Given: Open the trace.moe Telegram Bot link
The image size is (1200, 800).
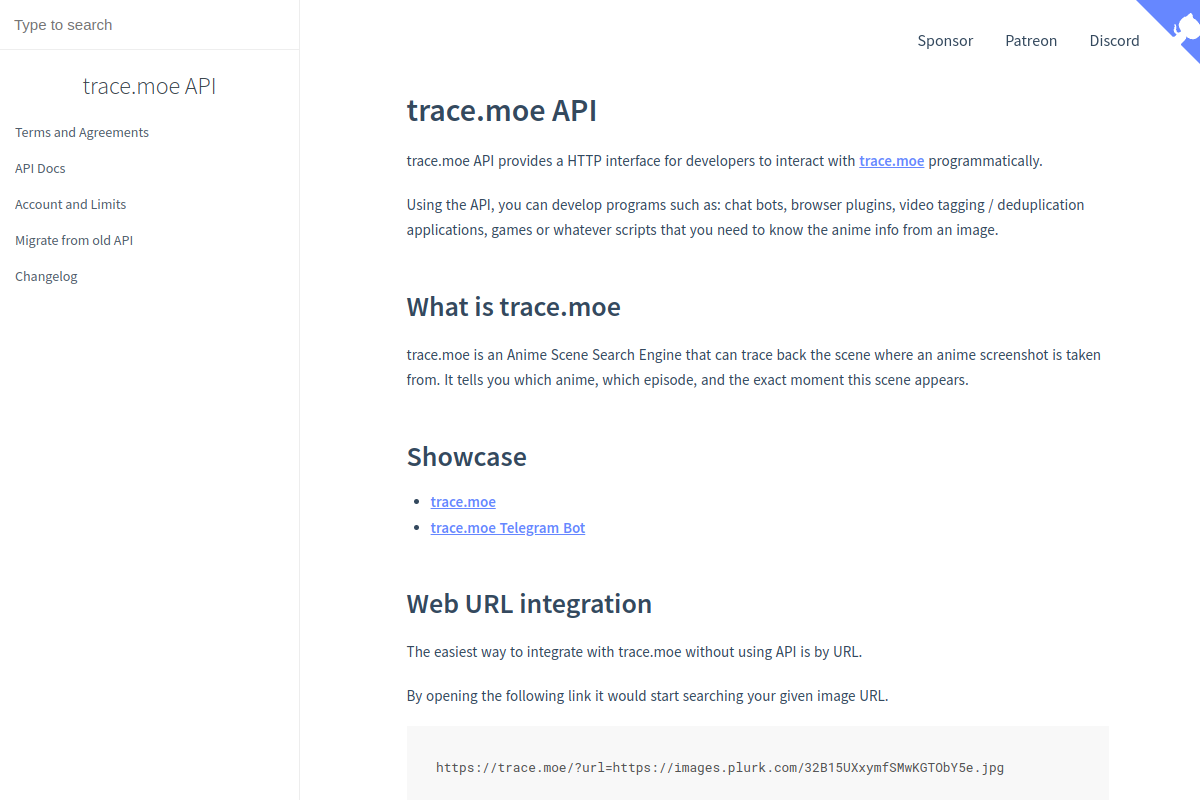Looking at the screenshot, I should pyautogui.click(x=508, y=528).
